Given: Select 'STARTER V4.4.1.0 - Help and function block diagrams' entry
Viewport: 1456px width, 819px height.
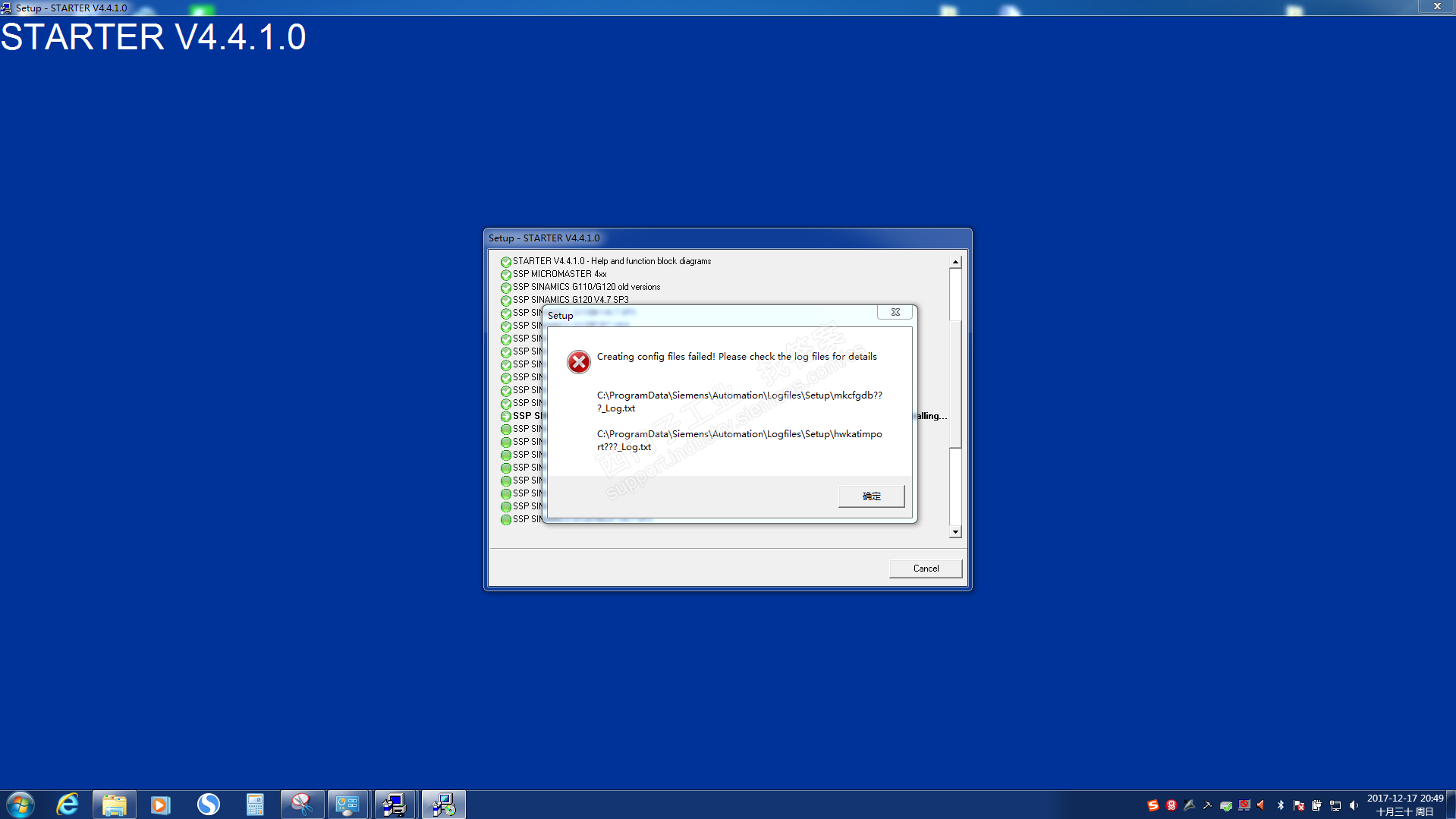Looking at the screenshot, I should pos(612,261).
